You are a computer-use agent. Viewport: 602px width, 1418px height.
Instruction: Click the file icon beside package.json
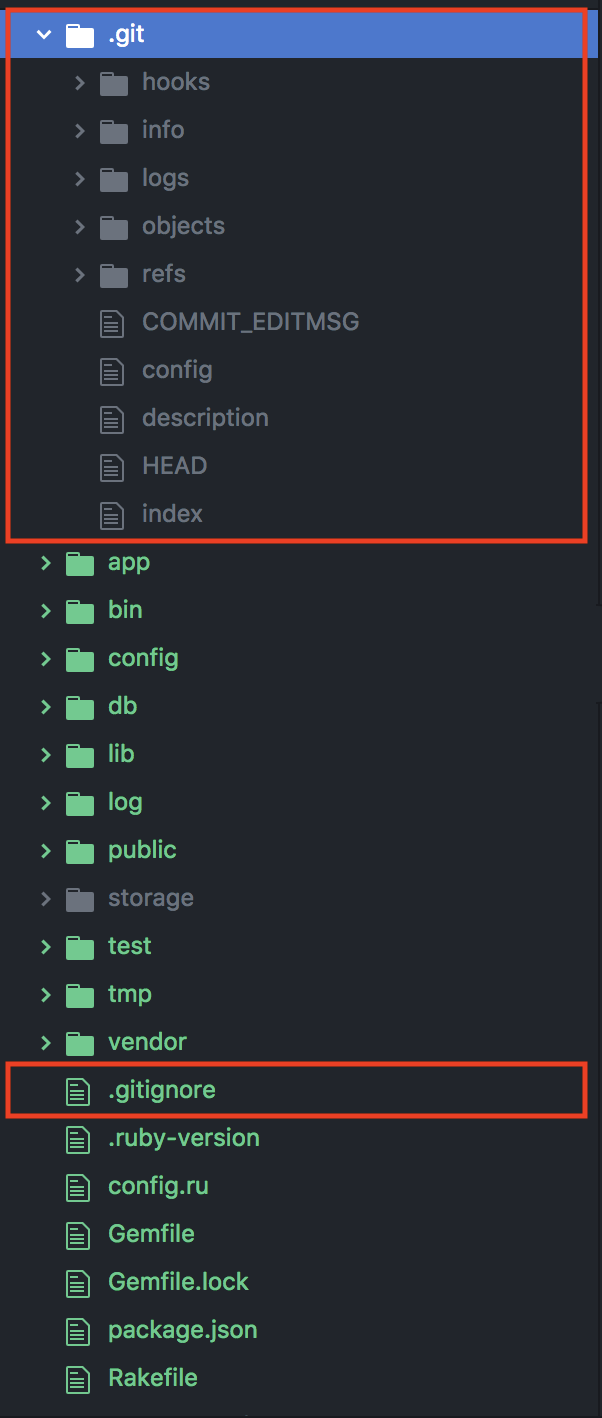78,1330
